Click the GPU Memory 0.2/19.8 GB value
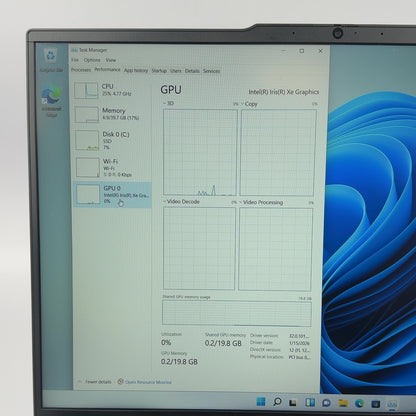Screen dimensions: 416x416 [179, 362]
